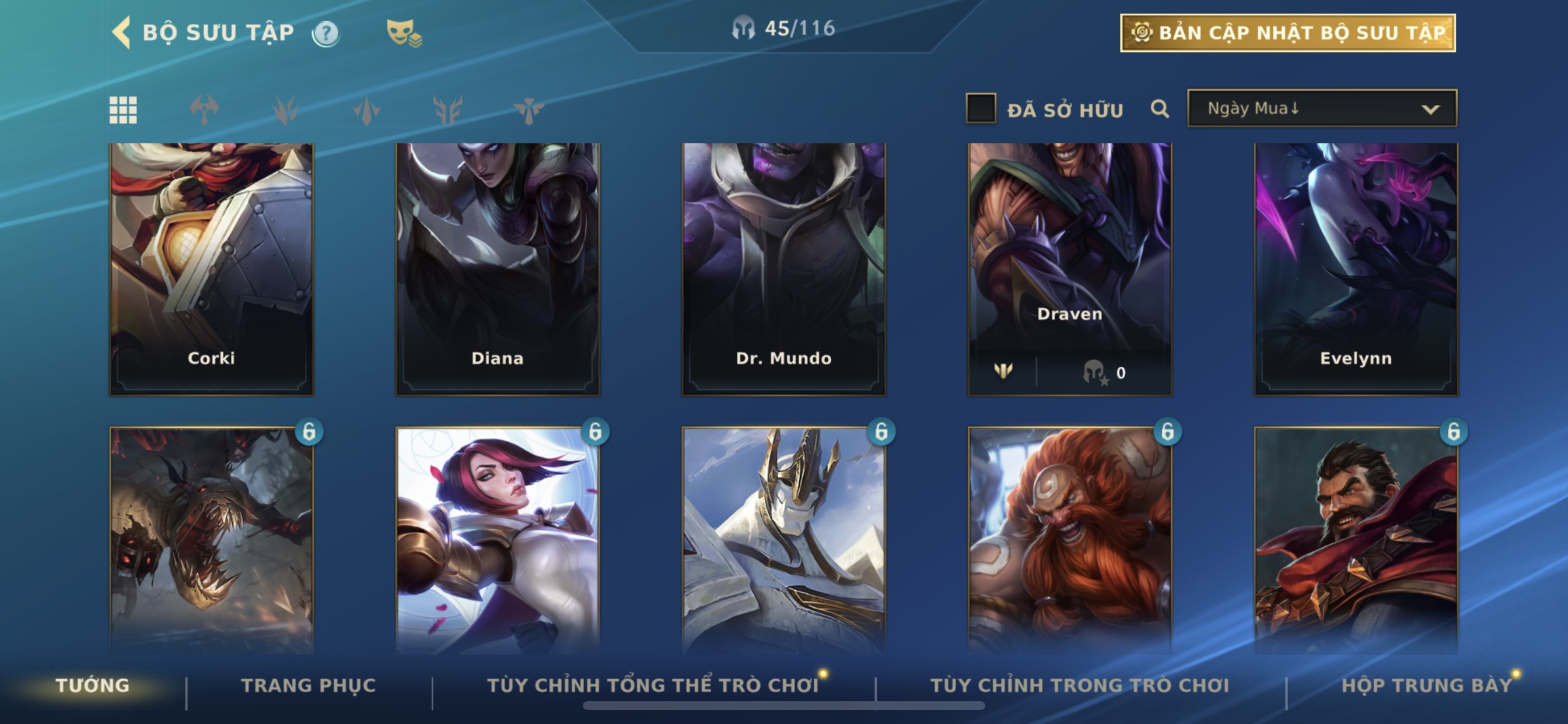Tick the ĐÃ SỞ HỮU checkbox
The image size is (1568, 724).
(x=981, y=108)
